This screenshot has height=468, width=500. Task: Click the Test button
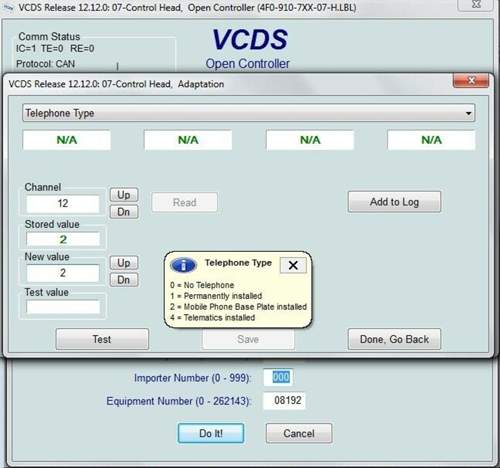click(102, 339)
